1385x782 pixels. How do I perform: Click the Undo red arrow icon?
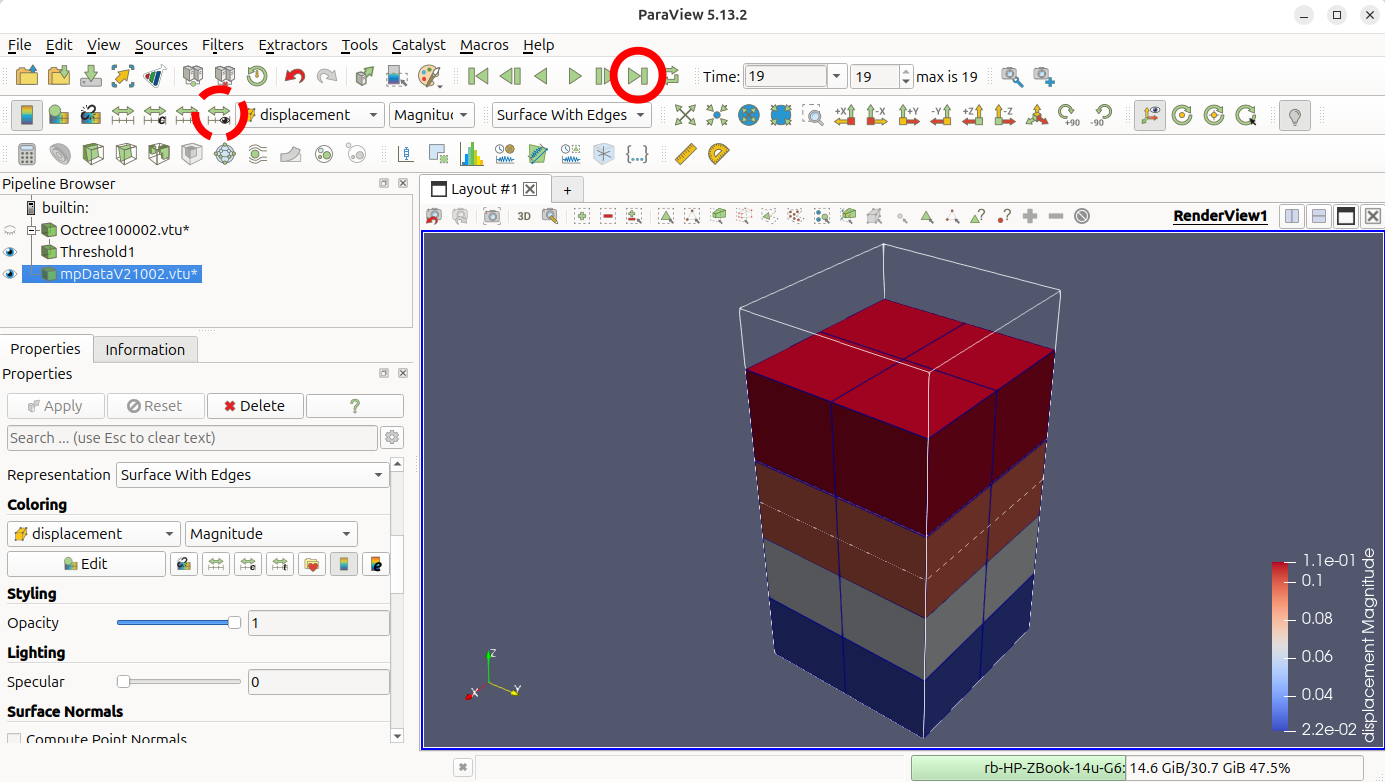(294, 76)
